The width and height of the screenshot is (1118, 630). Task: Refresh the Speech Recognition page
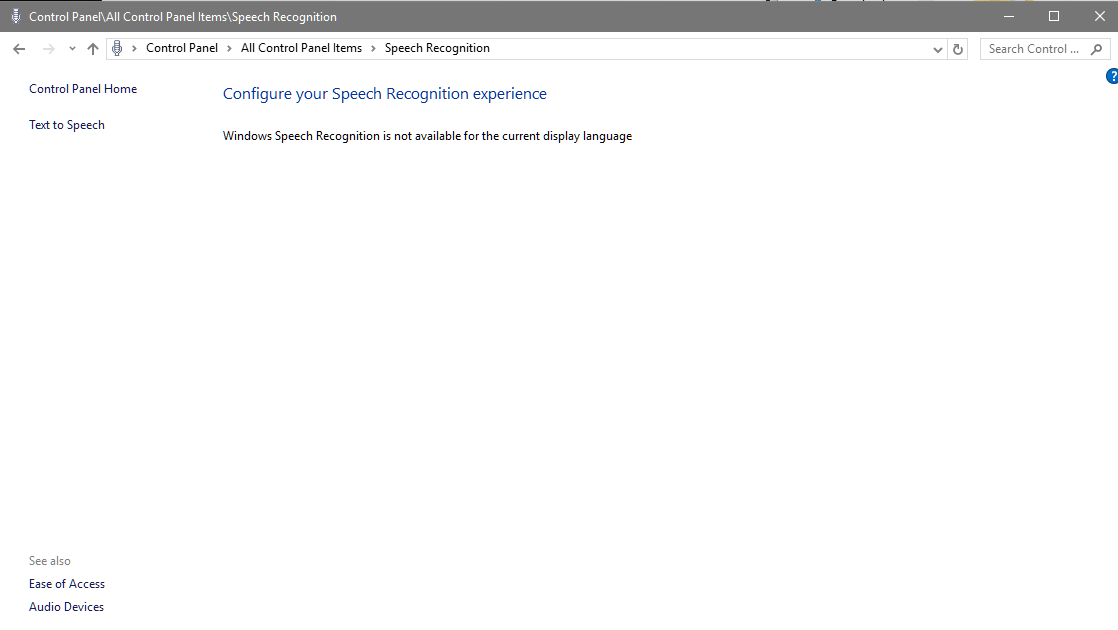coord(958,49)
